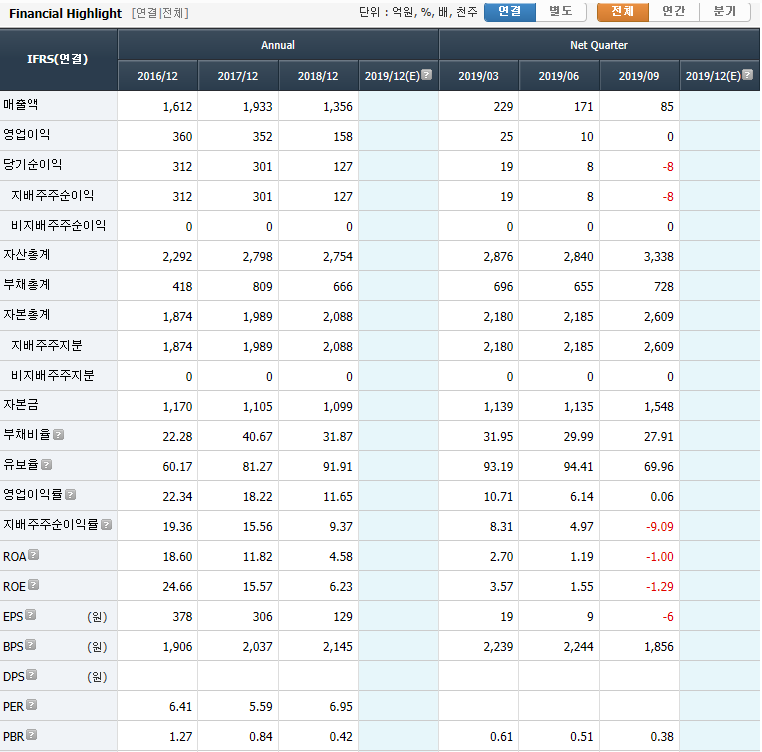Click the 2019/09 BPS value 1,856
This screenshot has height=752, width=762.
[659, 647]
